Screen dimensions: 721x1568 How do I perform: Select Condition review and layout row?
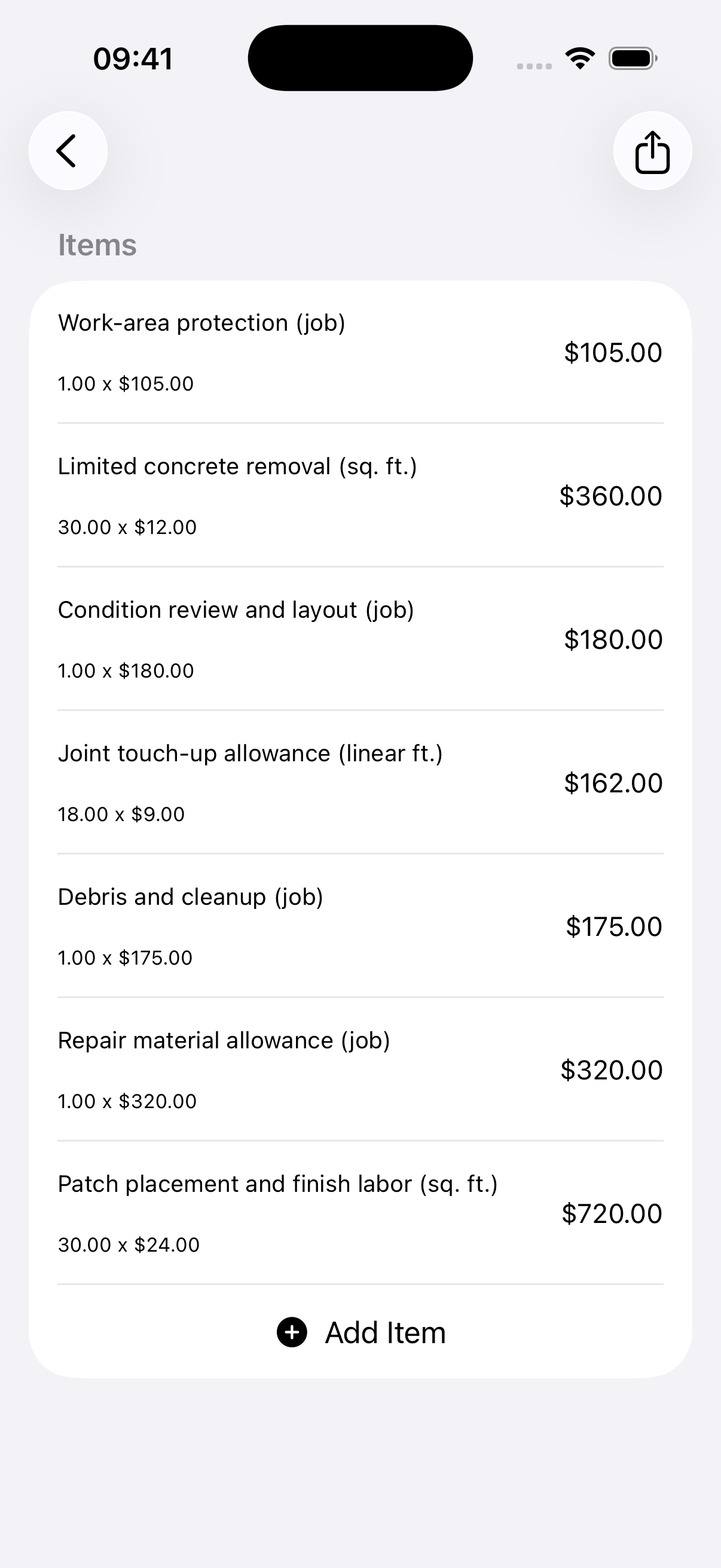[360, 639]
